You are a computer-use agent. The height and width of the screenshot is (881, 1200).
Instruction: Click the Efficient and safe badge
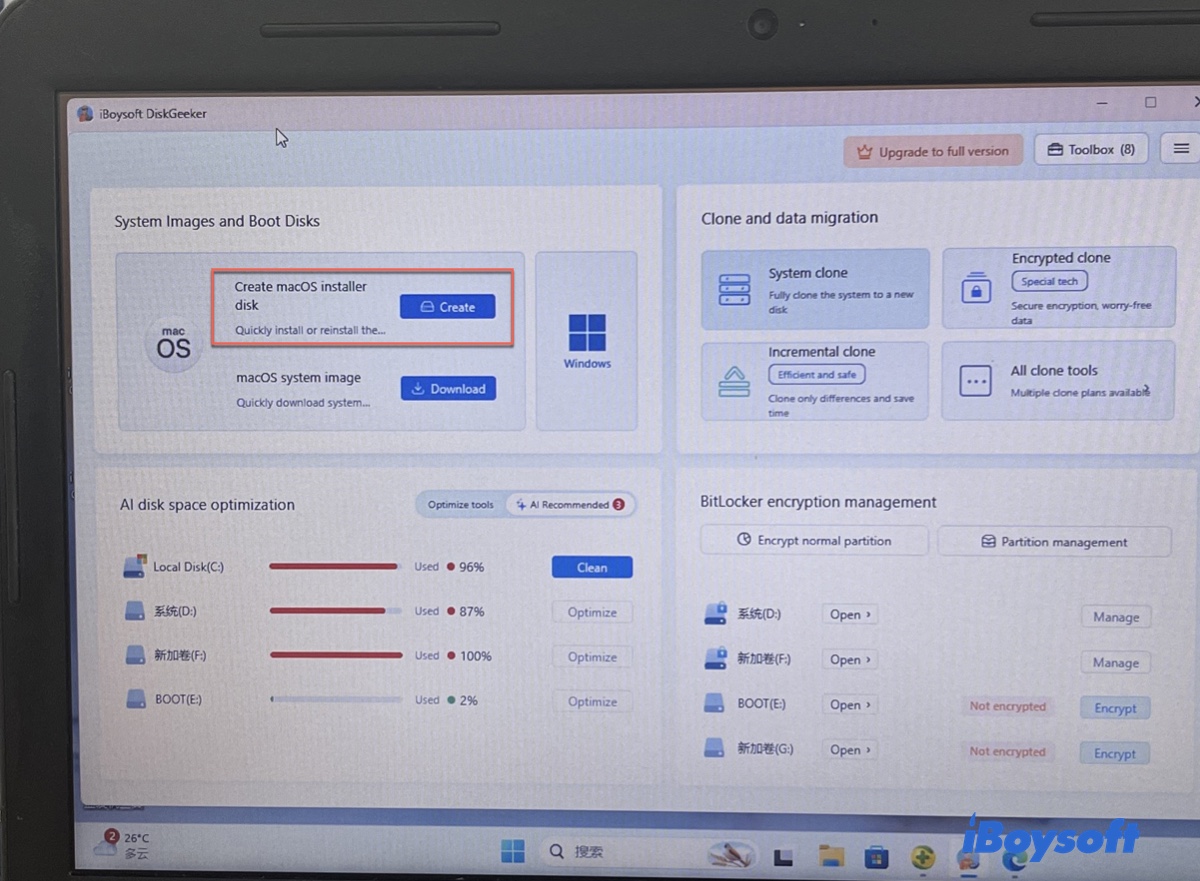pyautogui.click(x=816, y=375)
